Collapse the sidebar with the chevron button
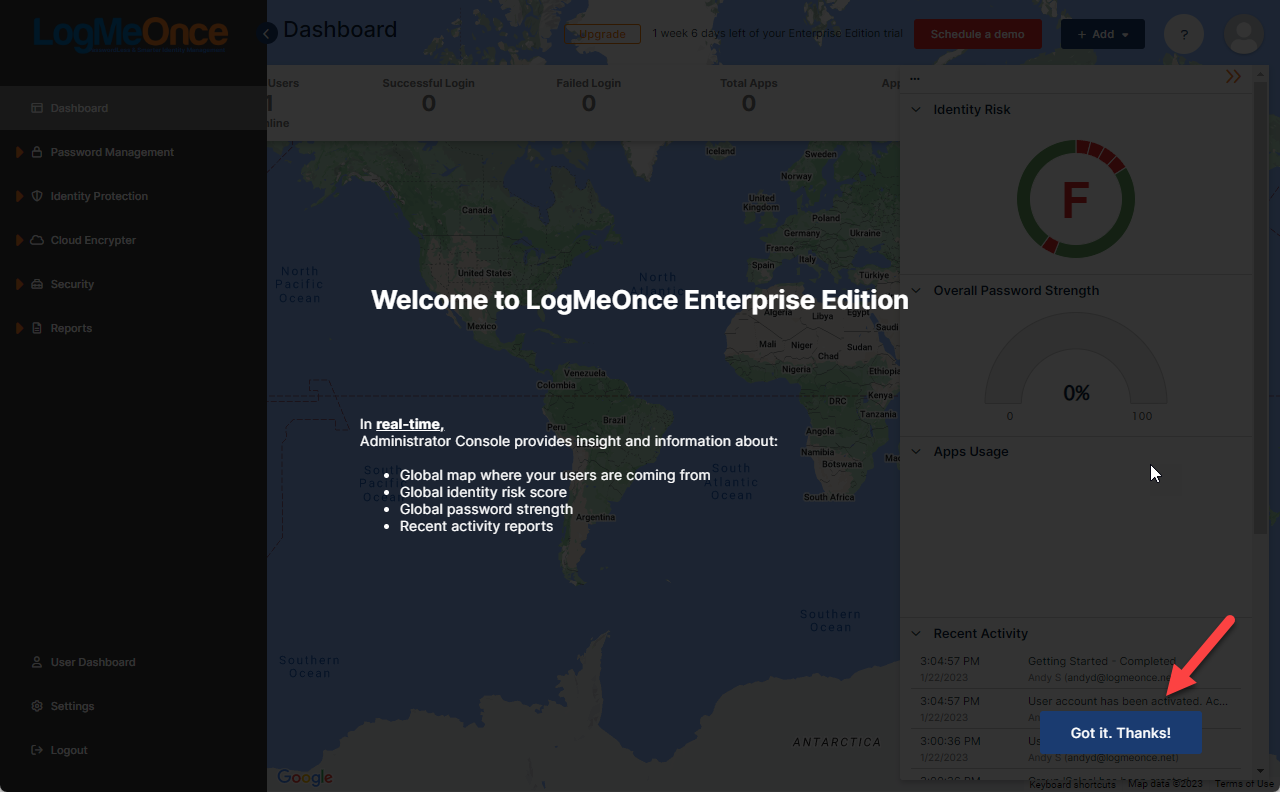1280x792 pixels. tap(267, 34)
